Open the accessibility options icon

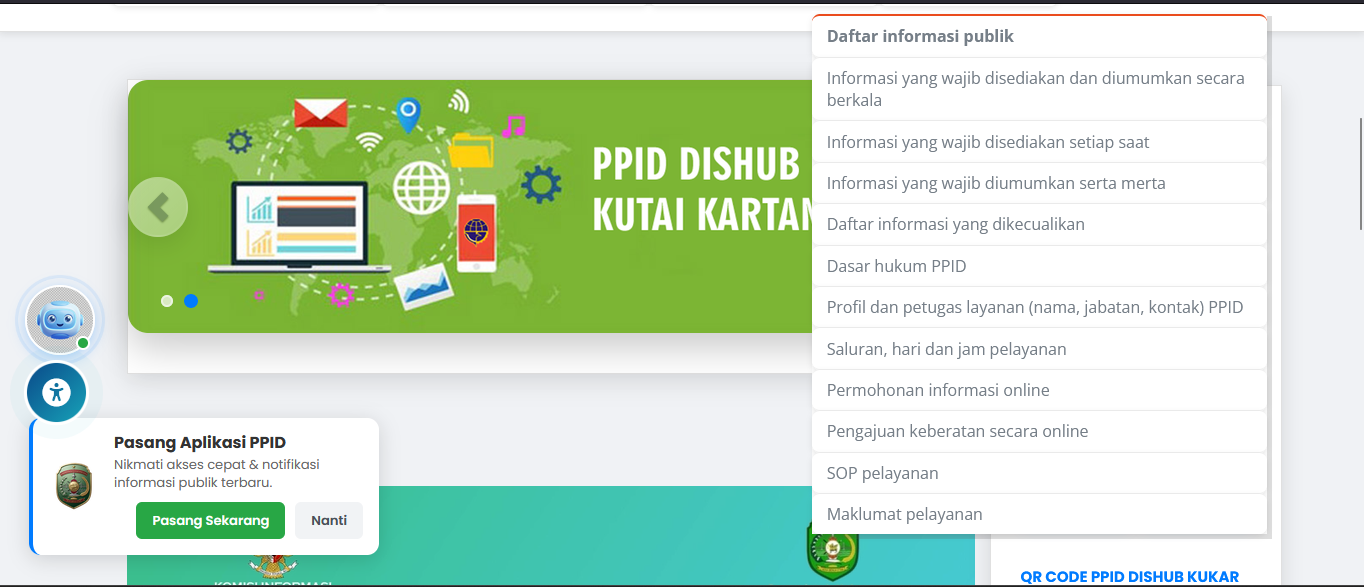(57, 392)
